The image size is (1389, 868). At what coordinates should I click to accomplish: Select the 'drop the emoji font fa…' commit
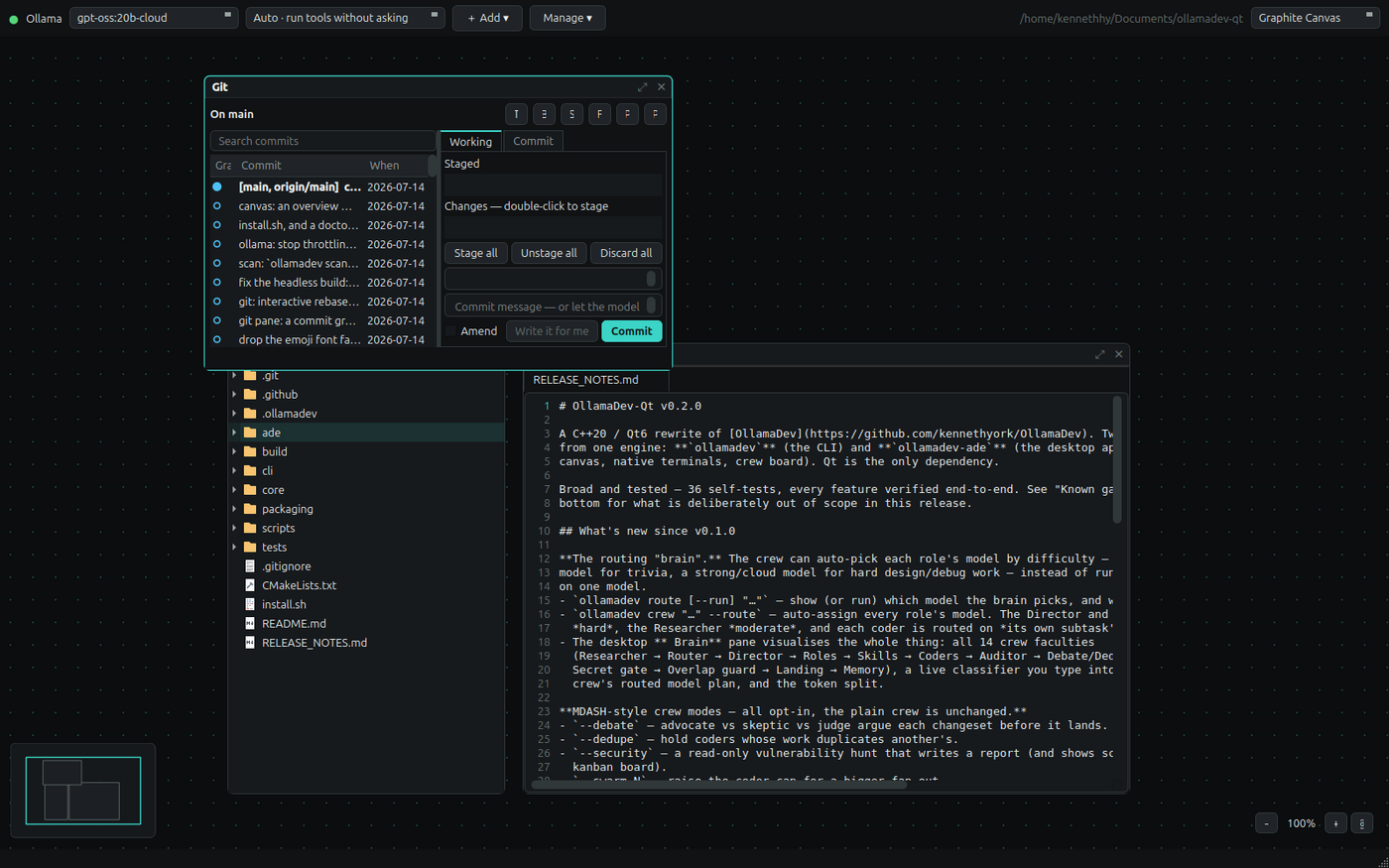click(x=319, y=339)
